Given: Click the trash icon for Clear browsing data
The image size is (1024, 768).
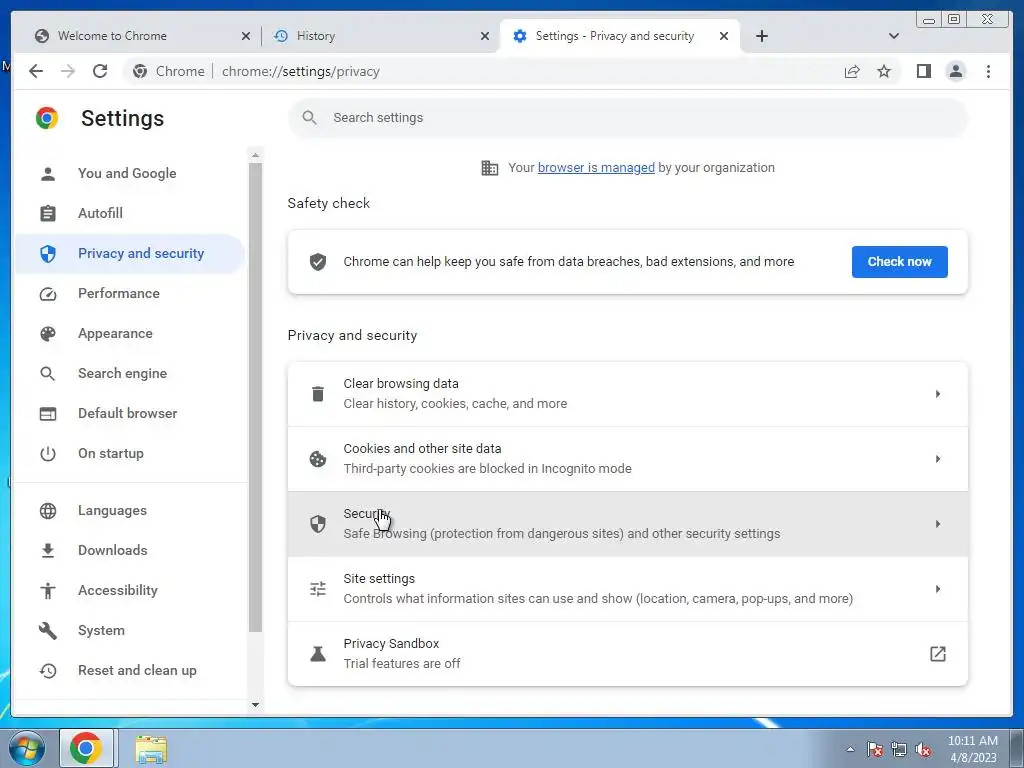Looking at the screenshot, I should (318, 394).
